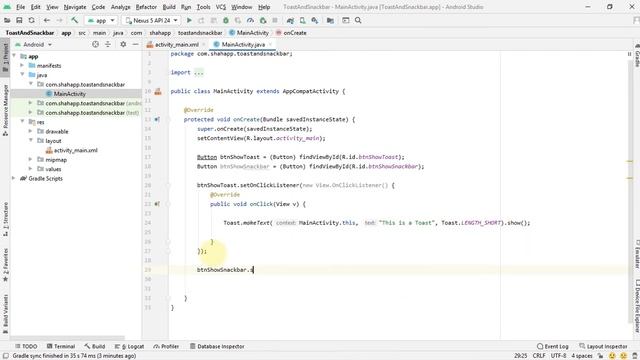Open the Build menu
Viewport: 640px width, 360px height.
tap(169, 7)
